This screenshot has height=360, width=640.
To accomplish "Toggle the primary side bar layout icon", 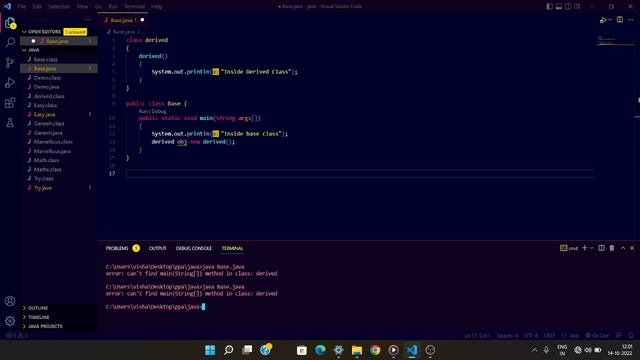I will 549,7.
